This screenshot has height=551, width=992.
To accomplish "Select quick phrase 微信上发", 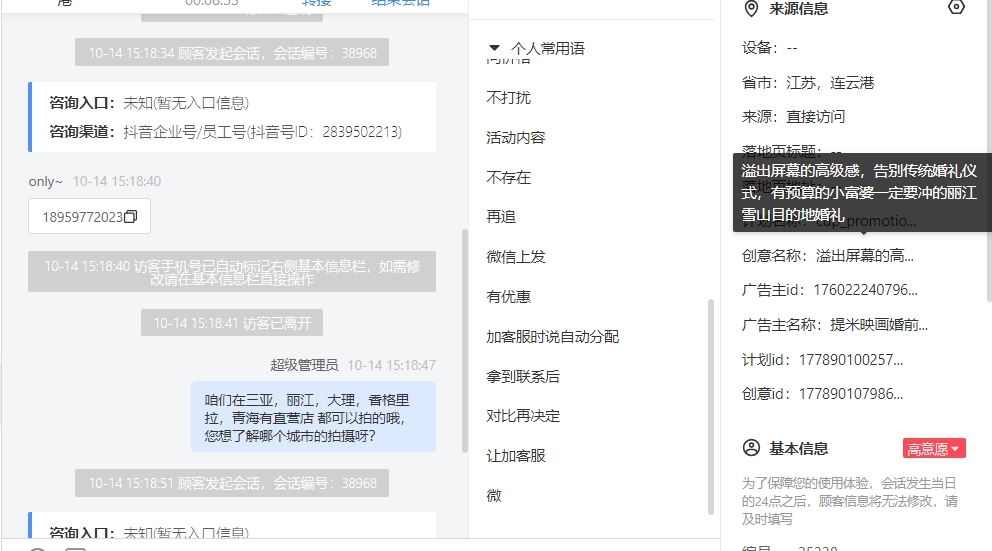I will (516, 256).
